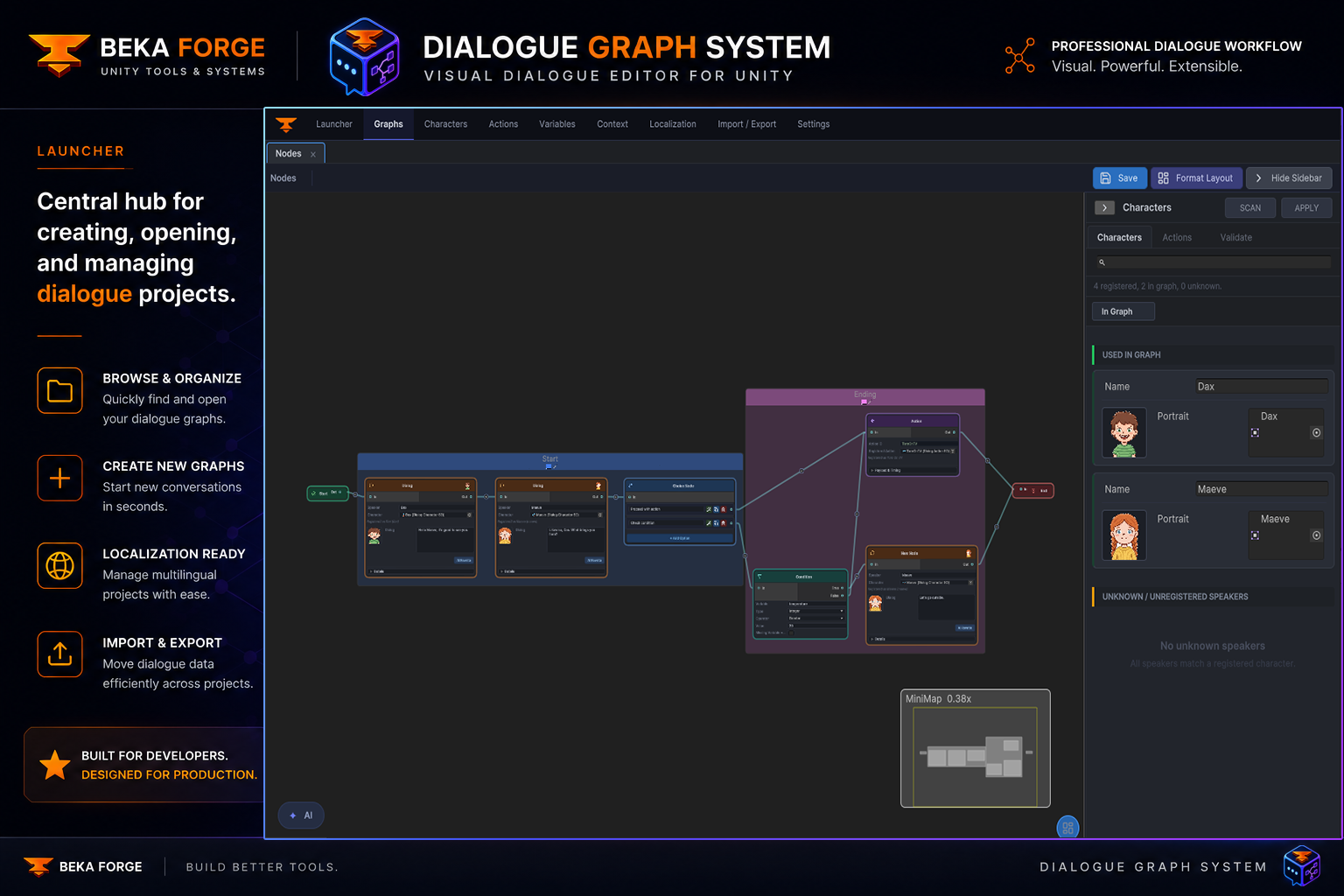Click the Condition node True output port
The width and height of the screenshot is (1344, 896).
tap(843, 588)
